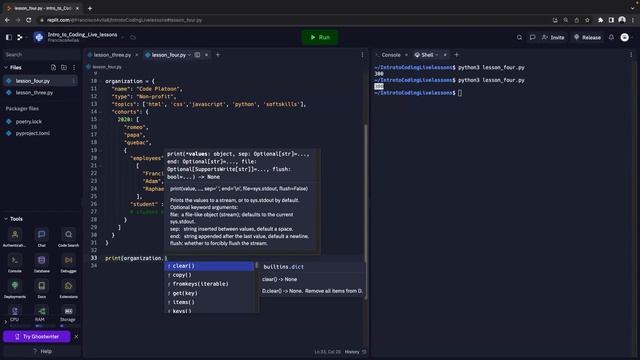
Task: Open the Deployments tool
Action: (15, 289)
